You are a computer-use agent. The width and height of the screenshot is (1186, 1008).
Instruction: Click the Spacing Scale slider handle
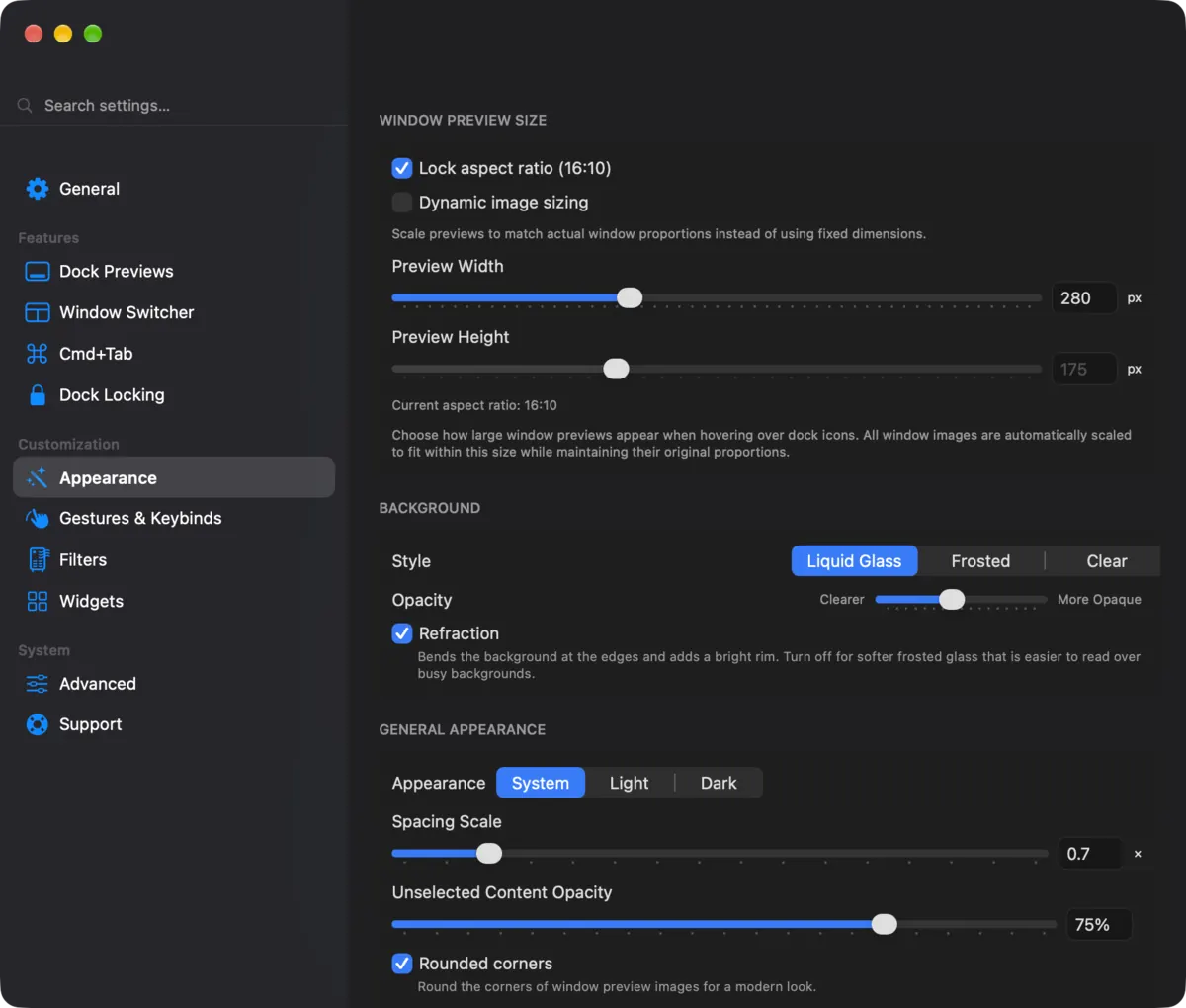tap(489, 853)
